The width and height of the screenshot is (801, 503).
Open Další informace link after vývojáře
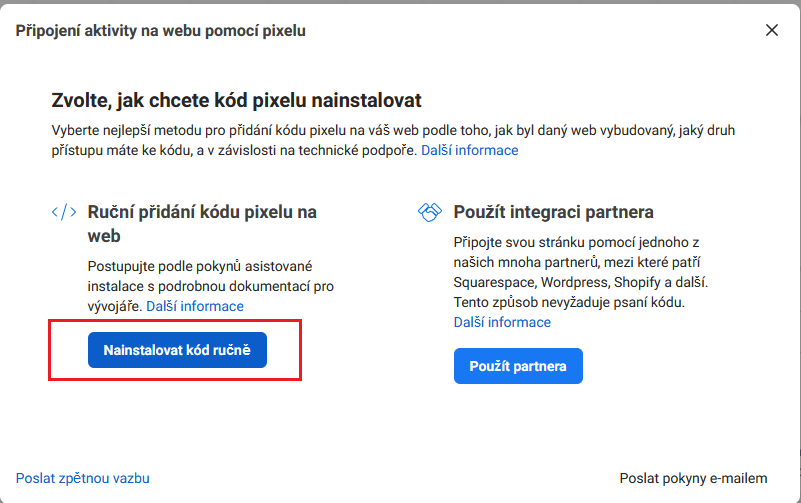coord(195,306)
